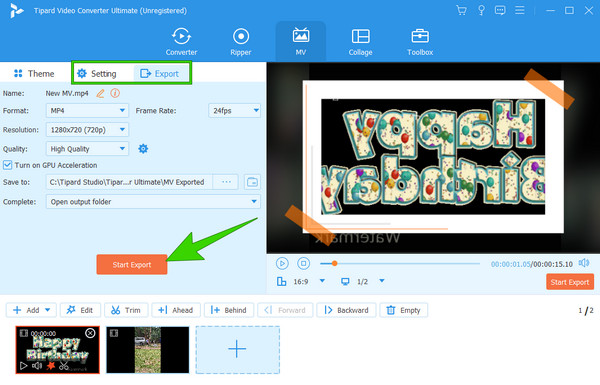Image resolution: width=600 pixels, height=385 pixels.
Task: Click the browse ellipsis button for save path
Action: (226, 182)
